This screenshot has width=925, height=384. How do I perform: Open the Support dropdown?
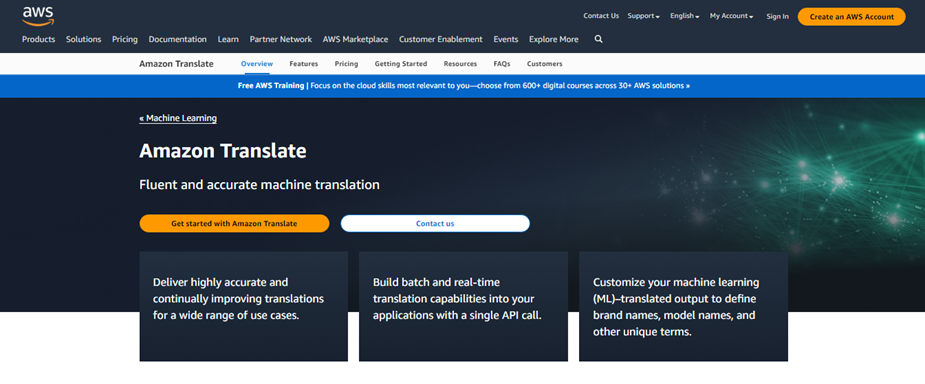644,16
